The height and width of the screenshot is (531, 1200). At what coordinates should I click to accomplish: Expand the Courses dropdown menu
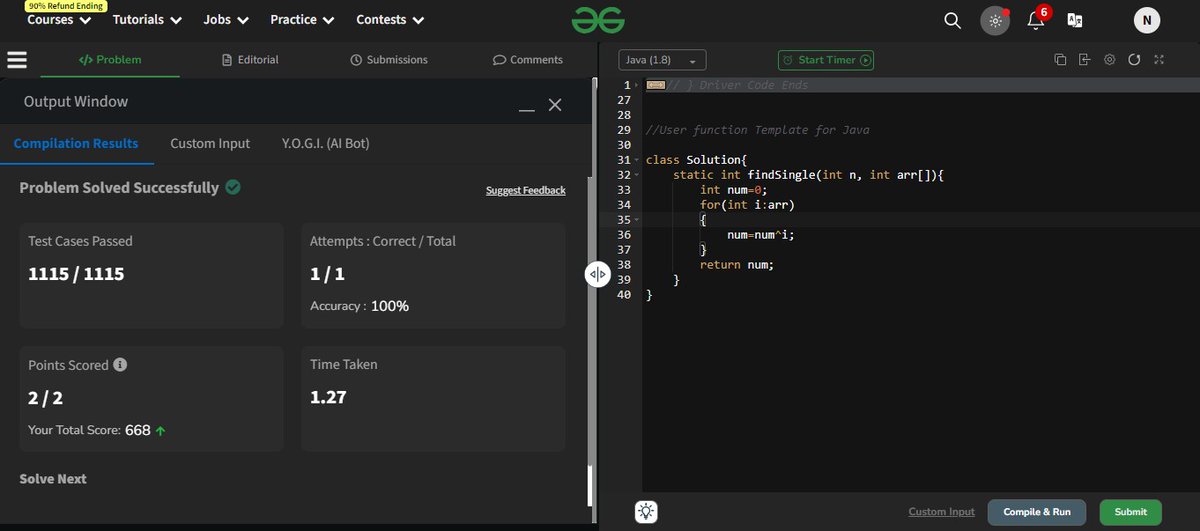pos(57,20)
